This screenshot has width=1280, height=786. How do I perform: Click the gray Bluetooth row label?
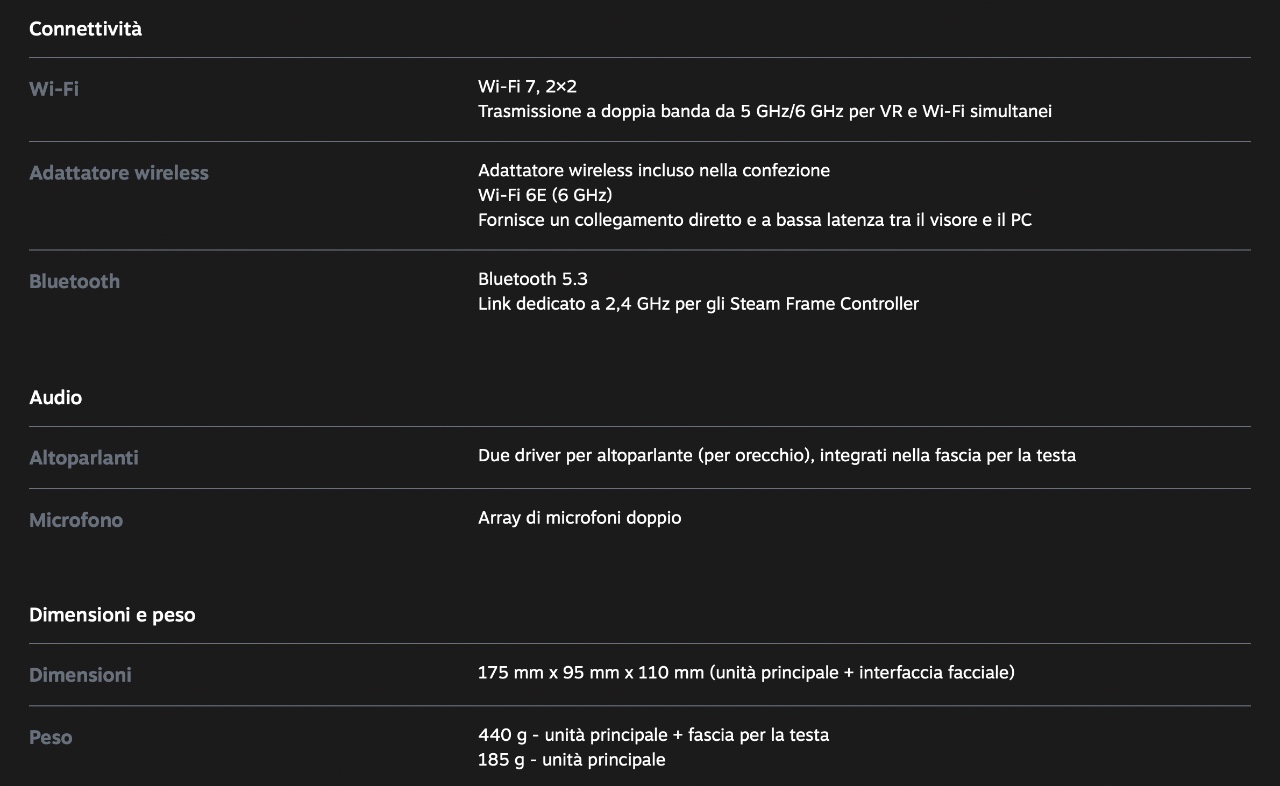[x=74, y=281]
